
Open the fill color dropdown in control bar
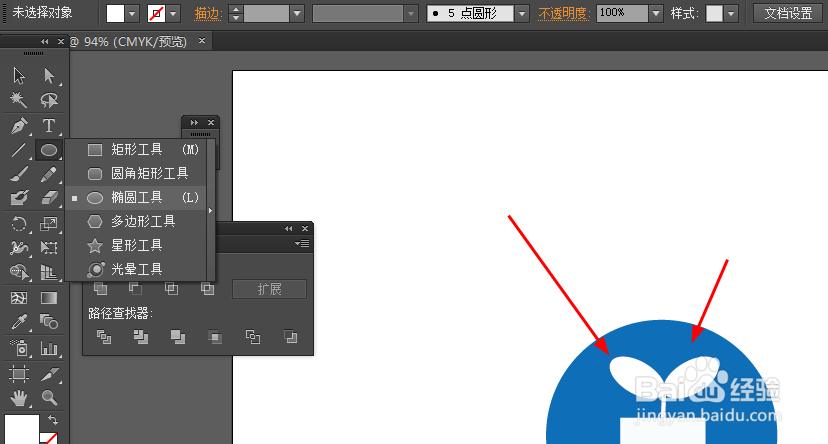point(132,14)
